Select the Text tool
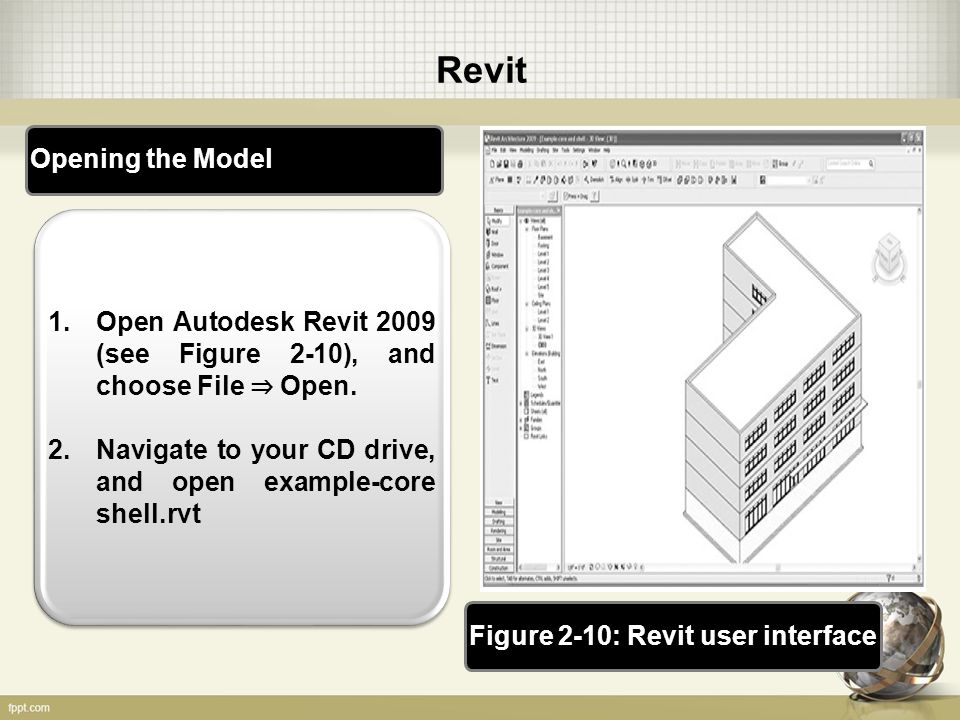The width and height of the screenshot is (960, 720). click(492, 380)
